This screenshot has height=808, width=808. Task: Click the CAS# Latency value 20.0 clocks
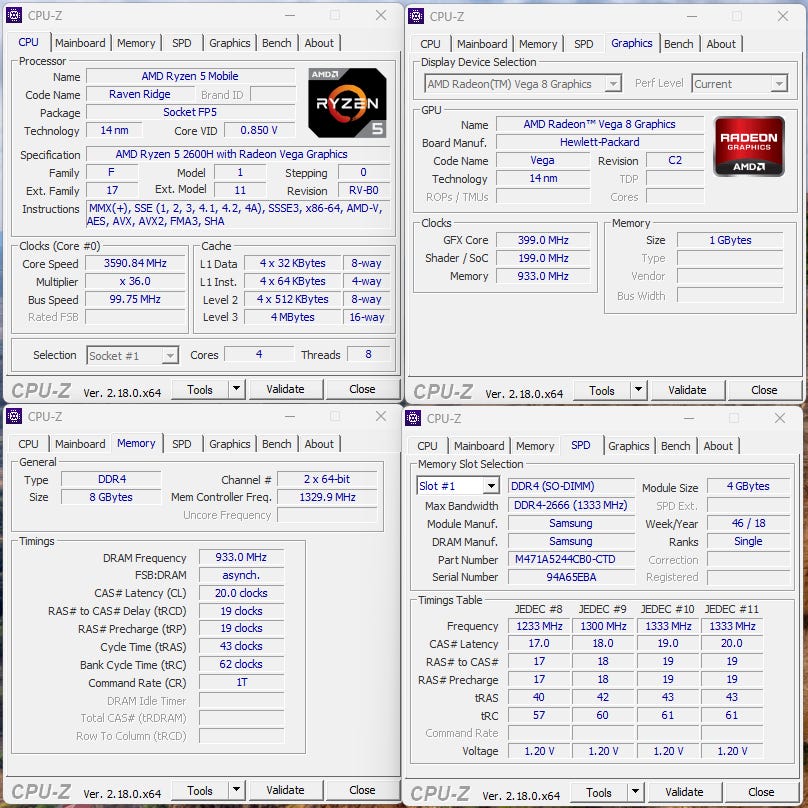tap(241, 593)
